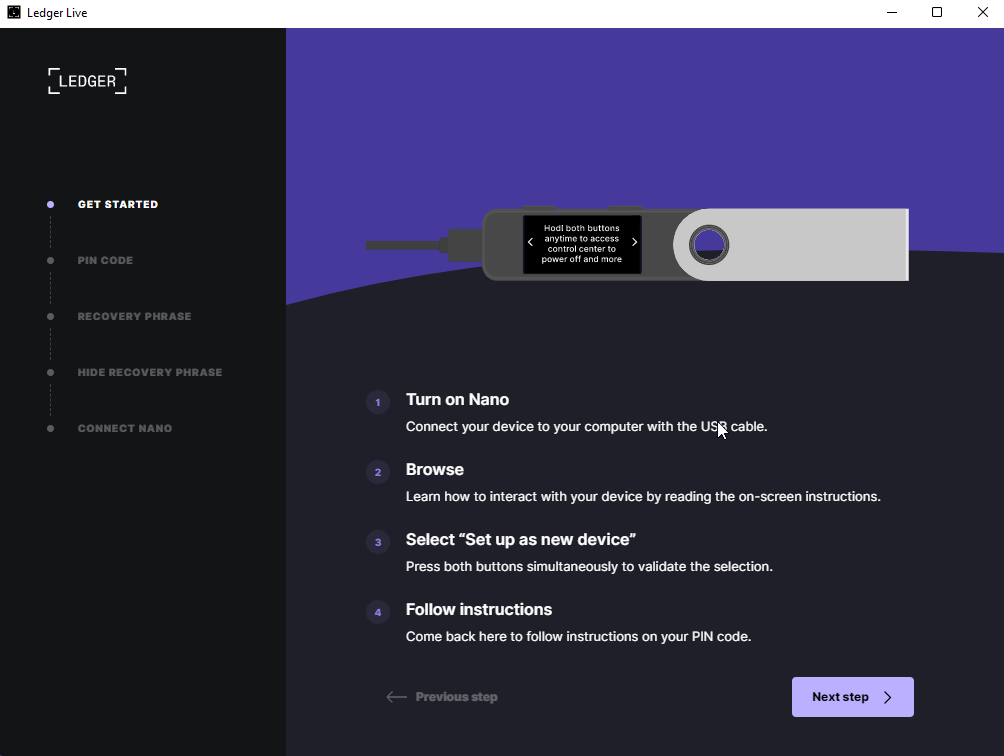Click the "Turn on Nano" heading
1004x756 pixels.
point(457,399)
